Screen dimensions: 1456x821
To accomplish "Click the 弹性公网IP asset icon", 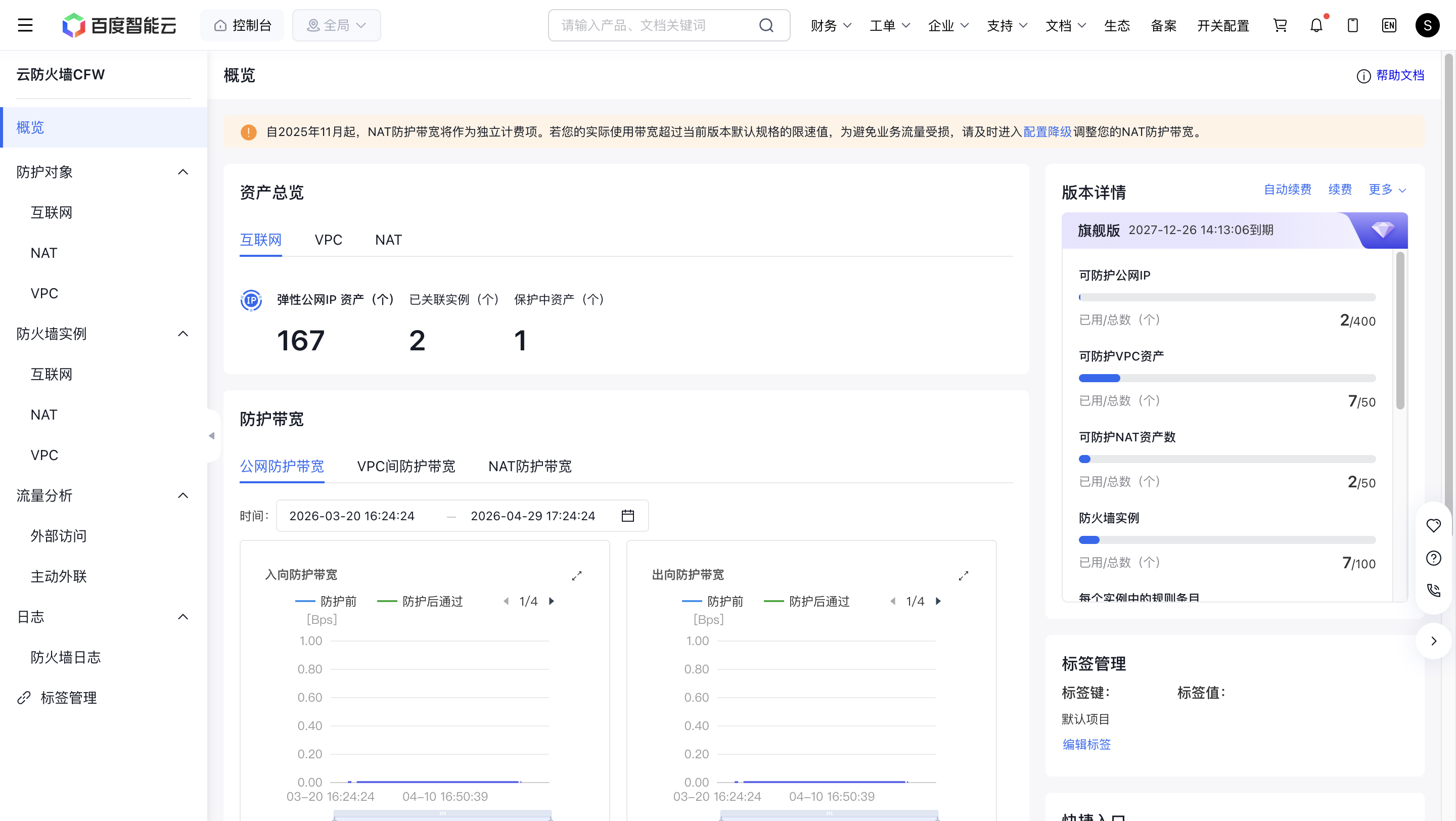I will click(251, 300).
